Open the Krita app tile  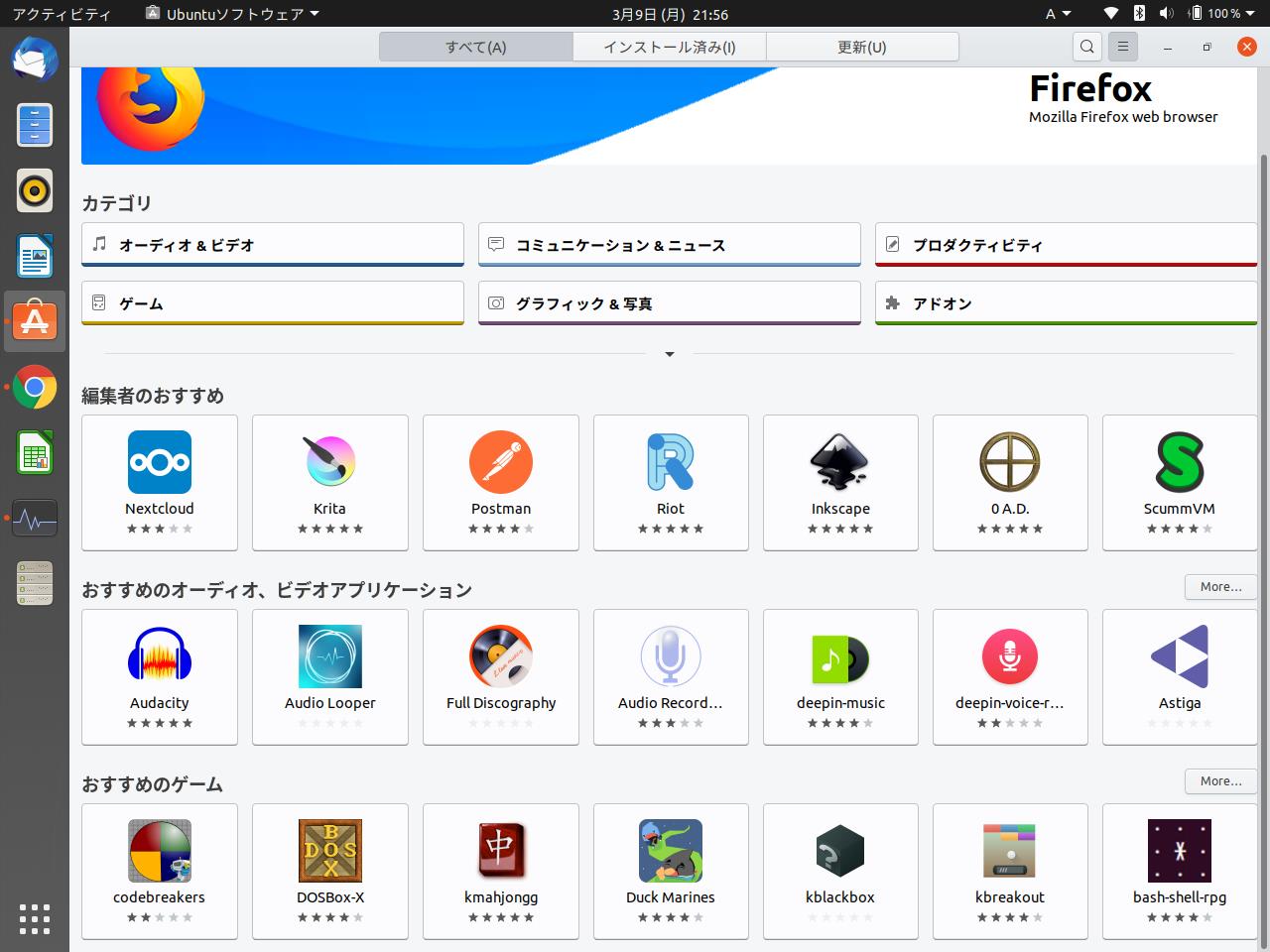[330, 483]
